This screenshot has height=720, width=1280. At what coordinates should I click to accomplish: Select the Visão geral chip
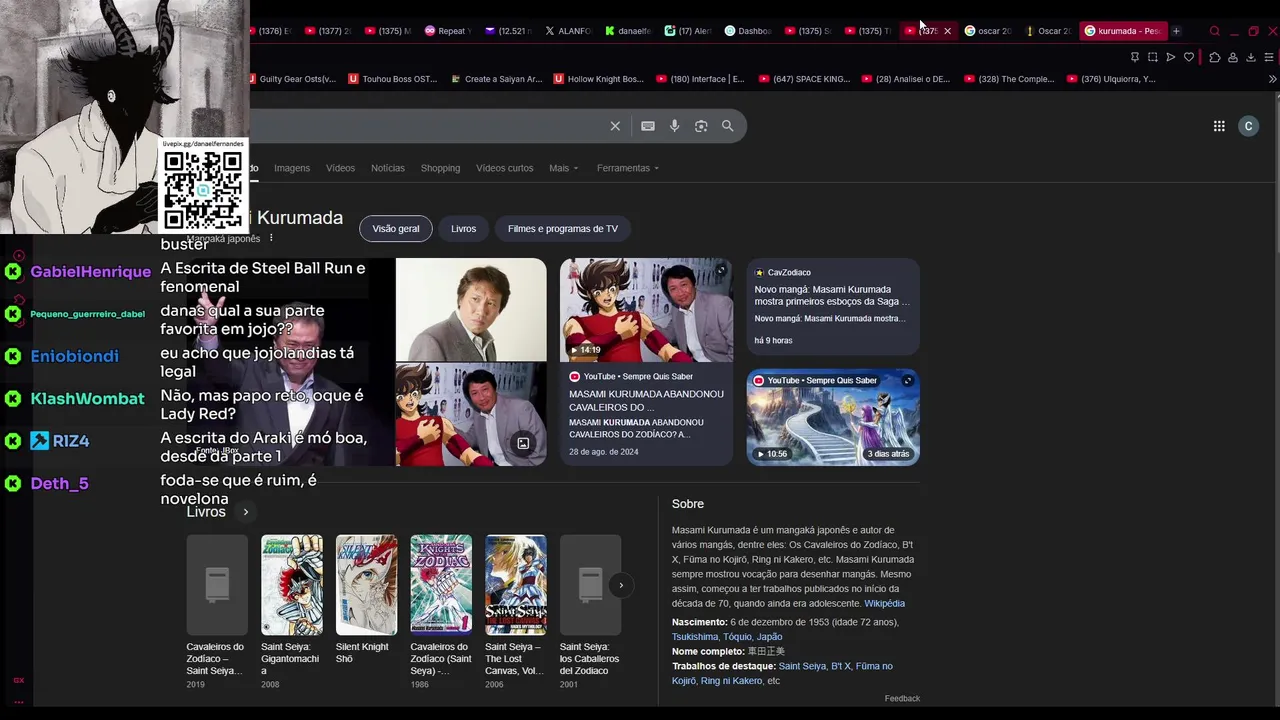click(396, 229)
